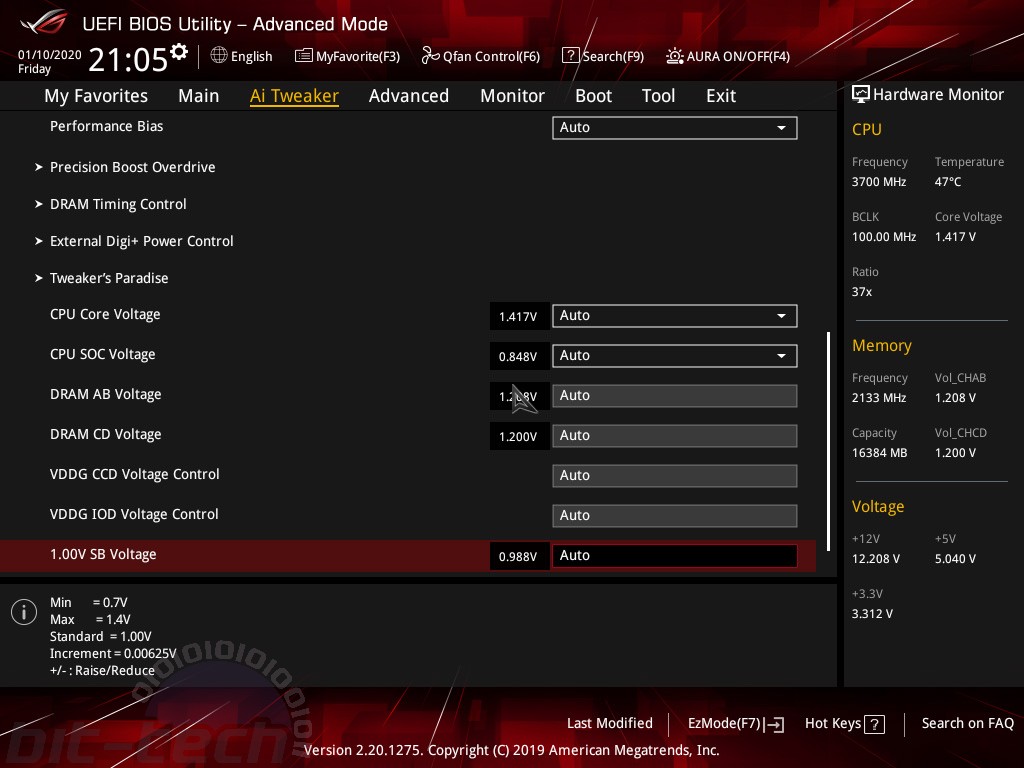Click the DRAM AB Voltage input field
Image resolution: width=1024 pixels, height=768 pixels.
[x=675, y=396]
